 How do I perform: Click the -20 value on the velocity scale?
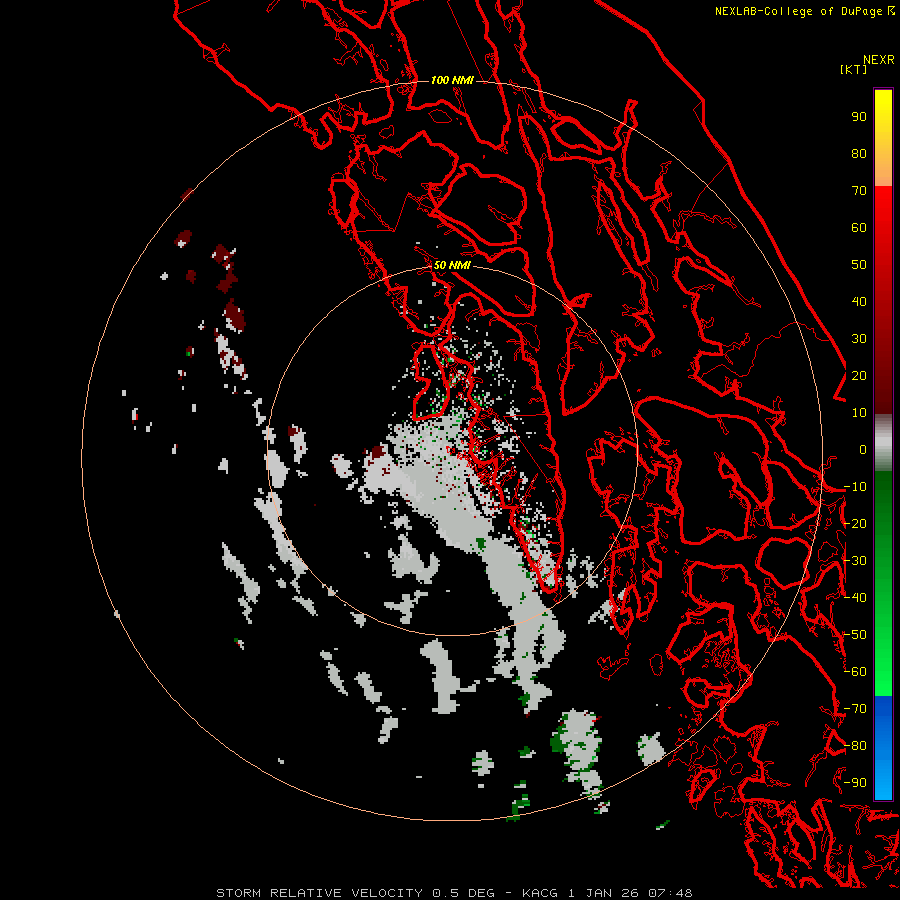pos(855,524)
